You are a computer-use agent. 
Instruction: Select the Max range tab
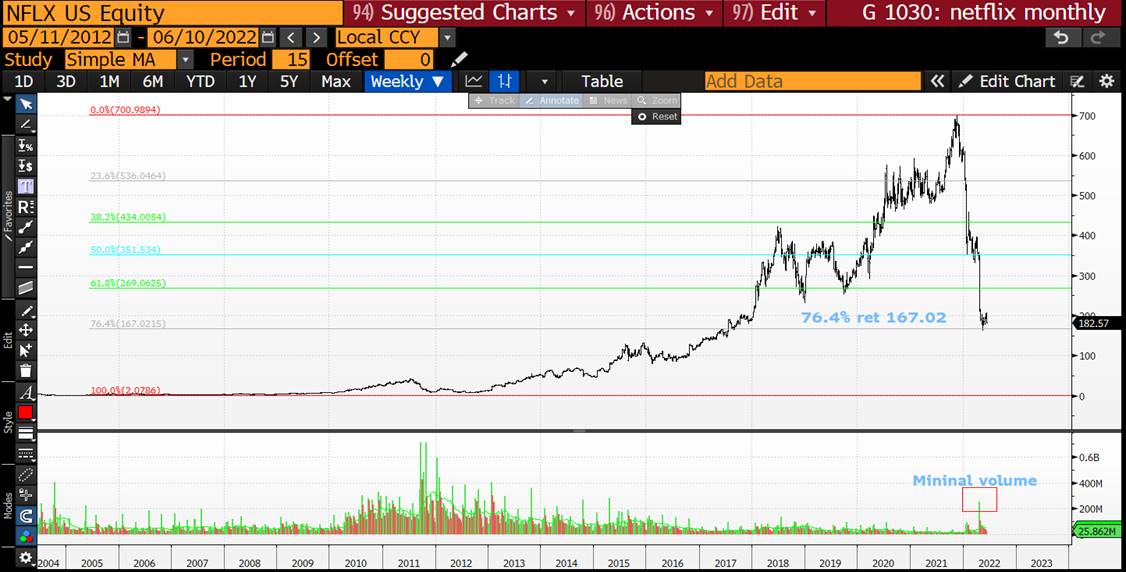coord(336,82)
